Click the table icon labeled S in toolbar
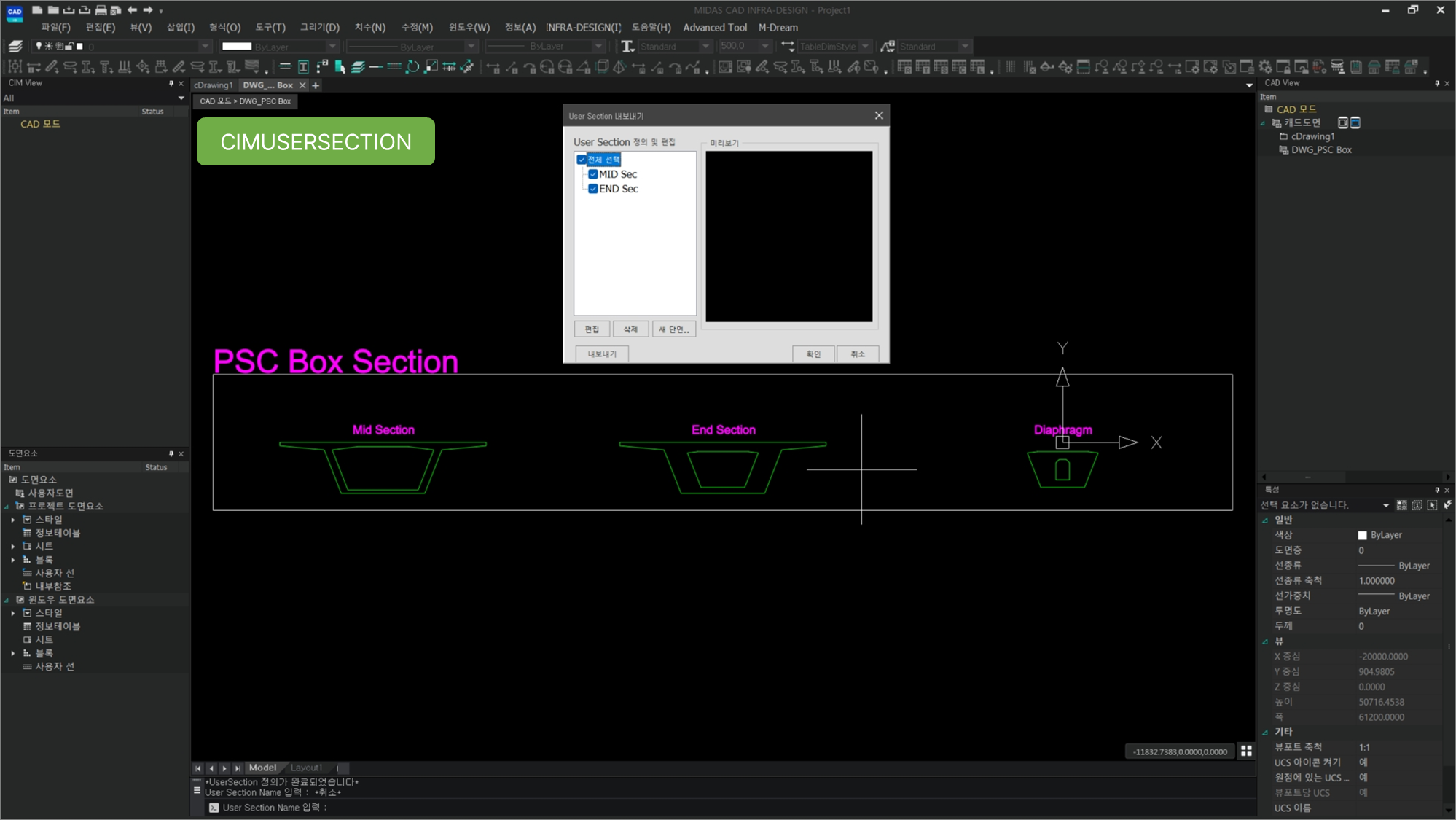The image size is (1456, 820). (941, 67)
